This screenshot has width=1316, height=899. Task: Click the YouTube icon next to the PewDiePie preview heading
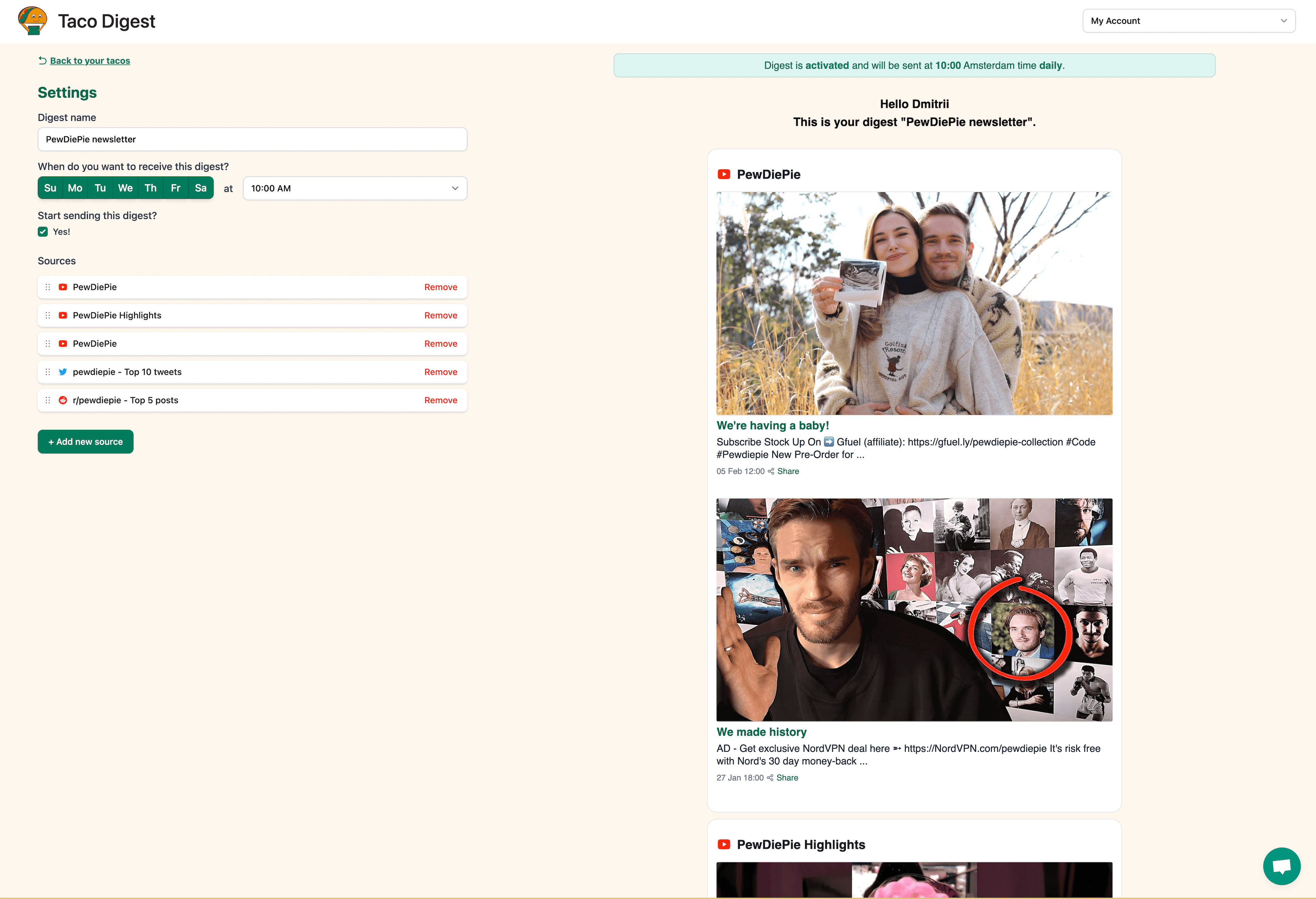point(724,174)
